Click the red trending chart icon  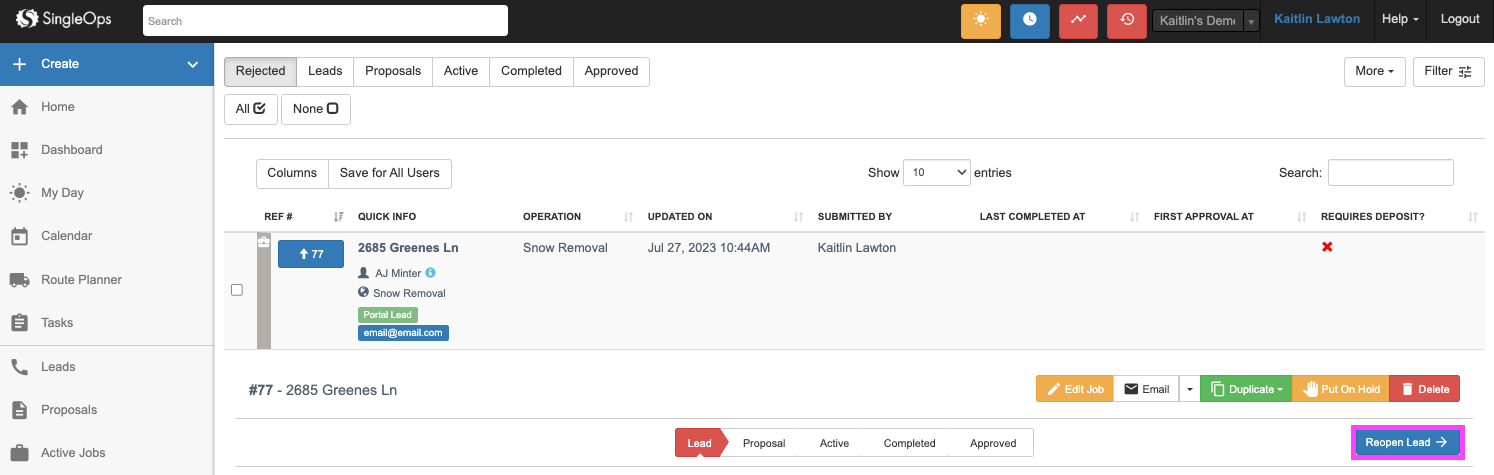(1078, 21)
